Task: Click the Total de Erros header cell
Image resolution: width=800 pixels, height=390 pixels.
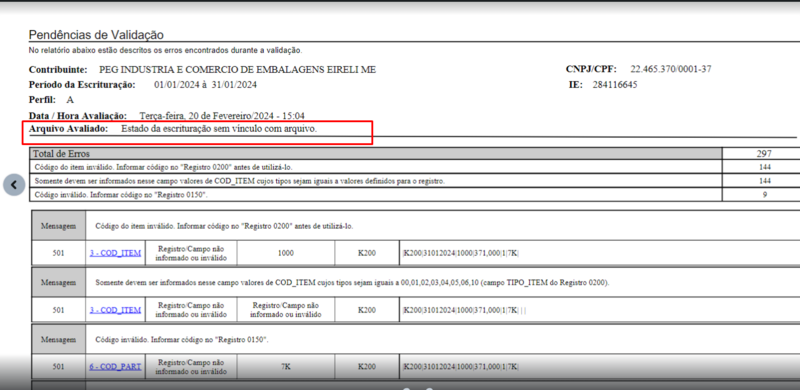Action: coord(376,154)
